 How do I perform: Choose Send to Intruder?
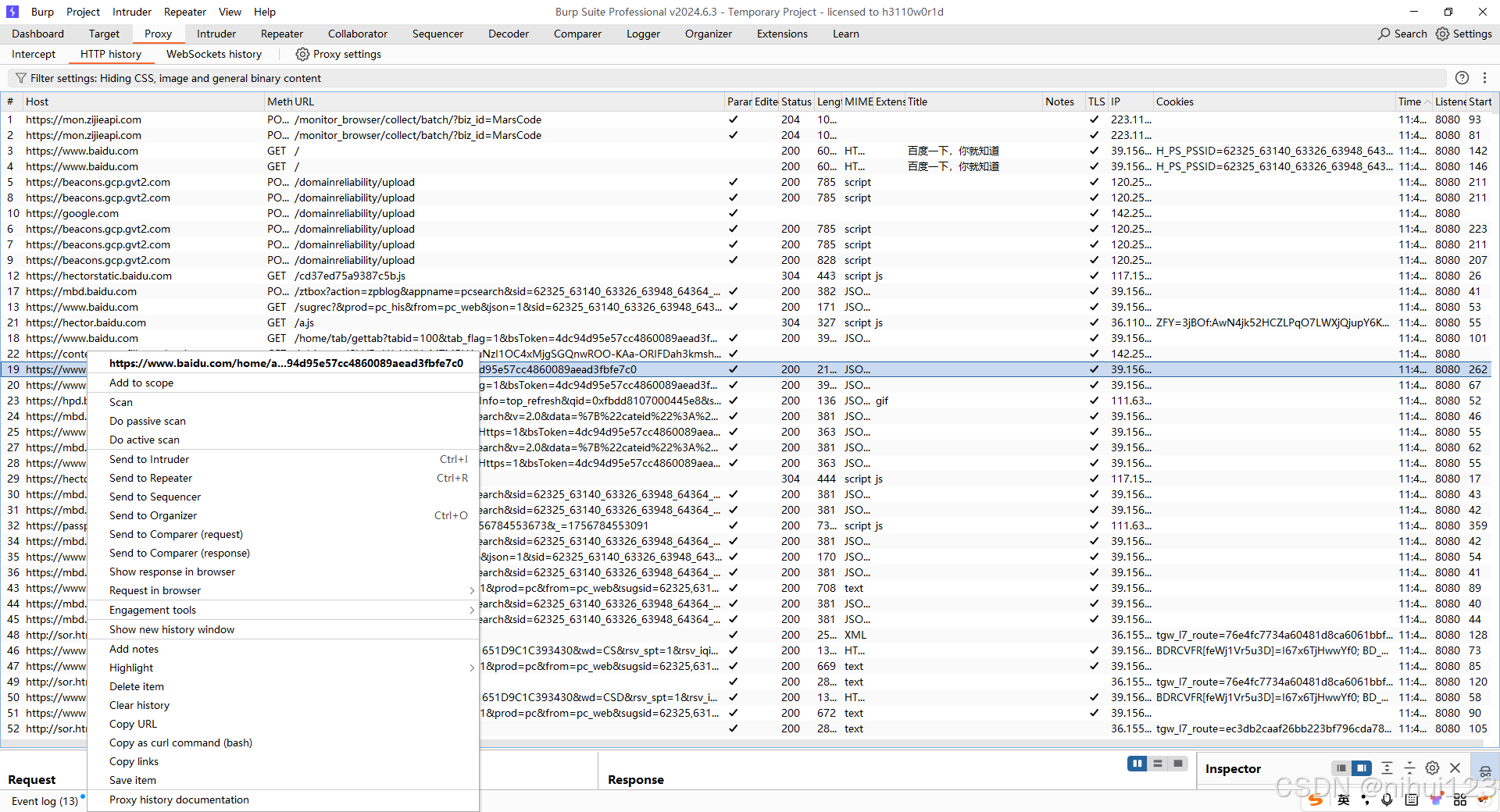[283, 459]
